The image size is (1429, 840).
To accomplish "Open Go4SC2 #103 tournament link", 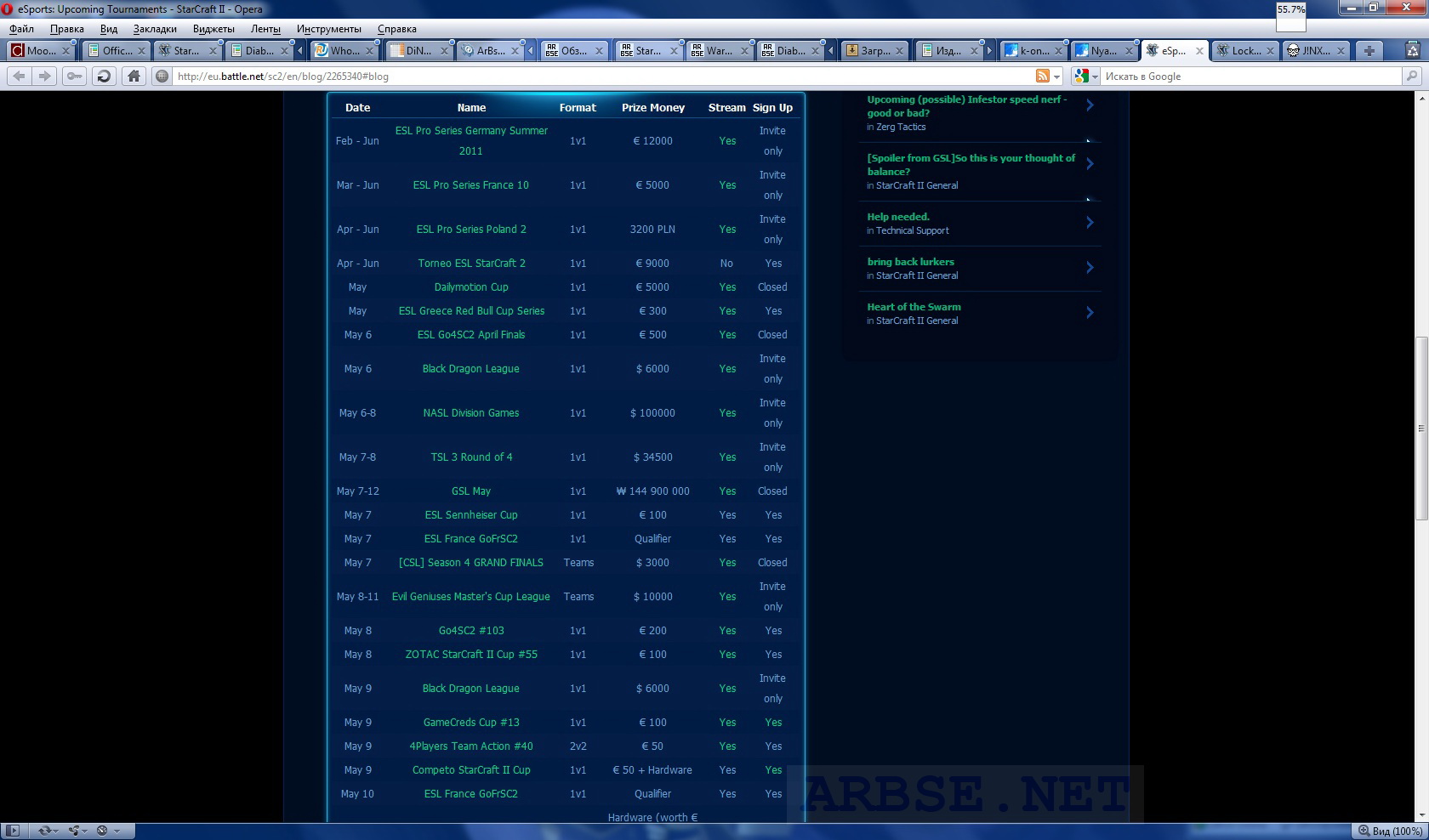I will (x=471, y=631).
